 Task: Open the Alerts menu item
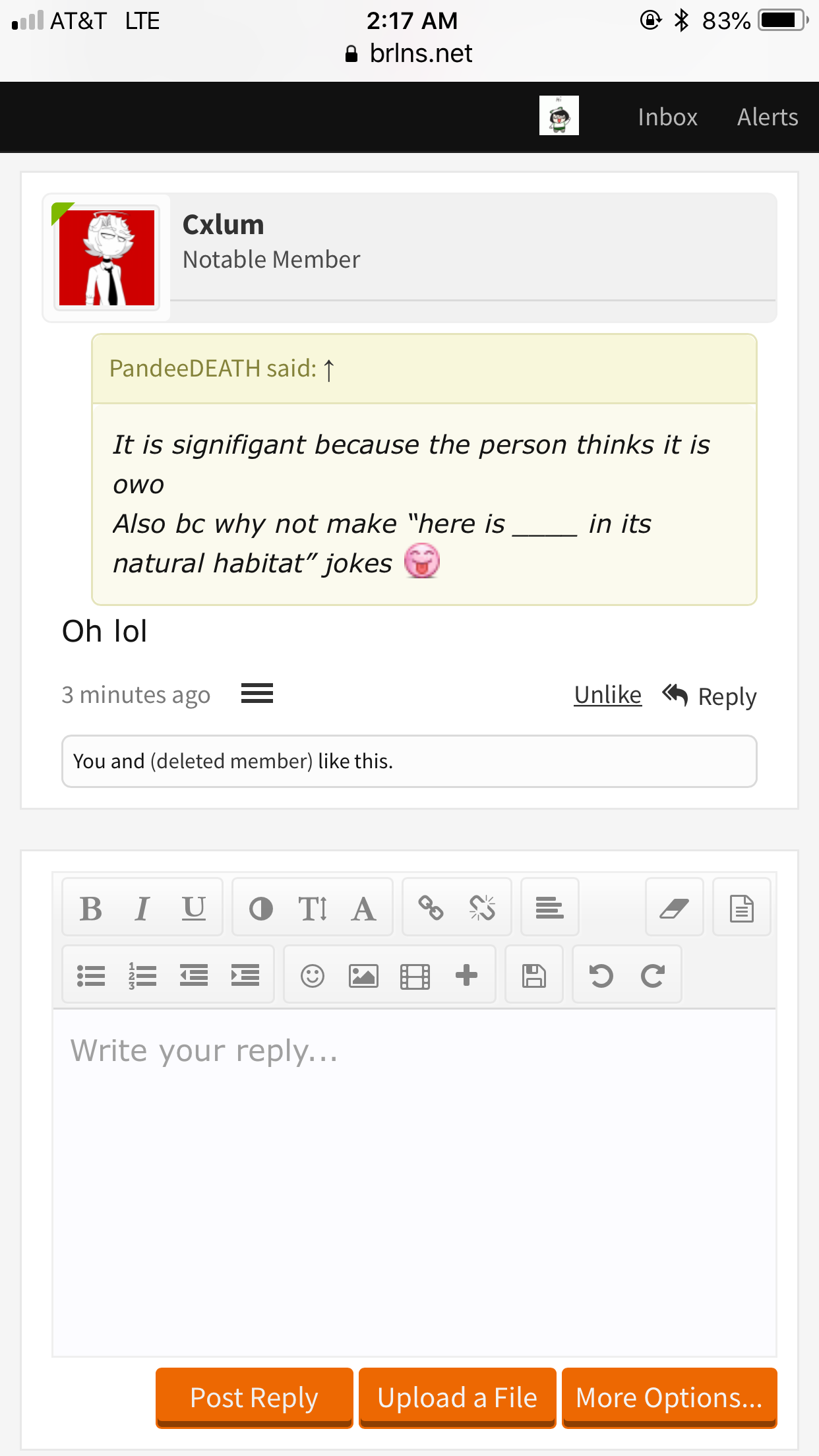point(768,117)
